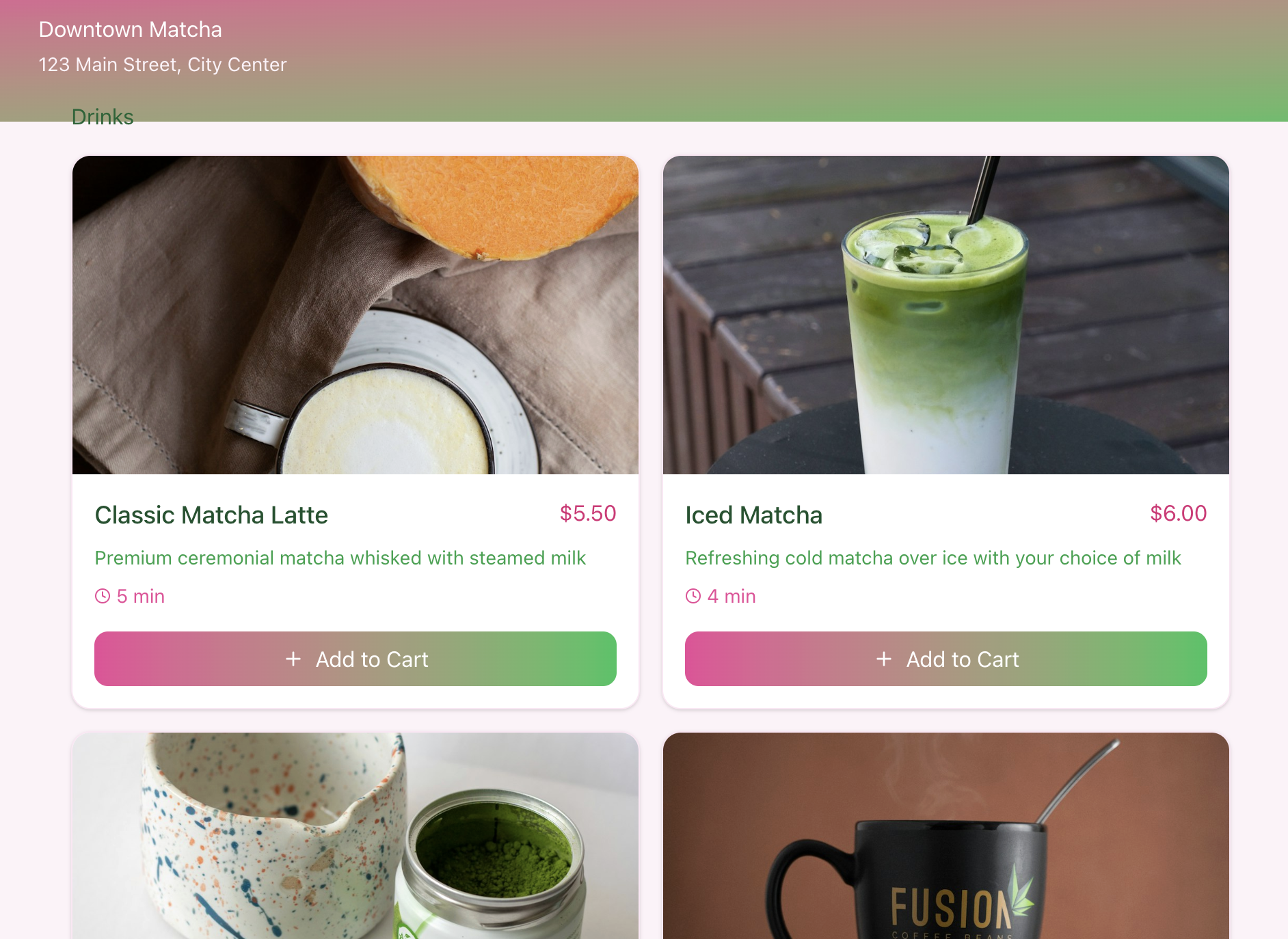Click the Downtown Matcha store title
Image resolution: width=1288 pixels, height=939 pixels.
coord(131,29)
